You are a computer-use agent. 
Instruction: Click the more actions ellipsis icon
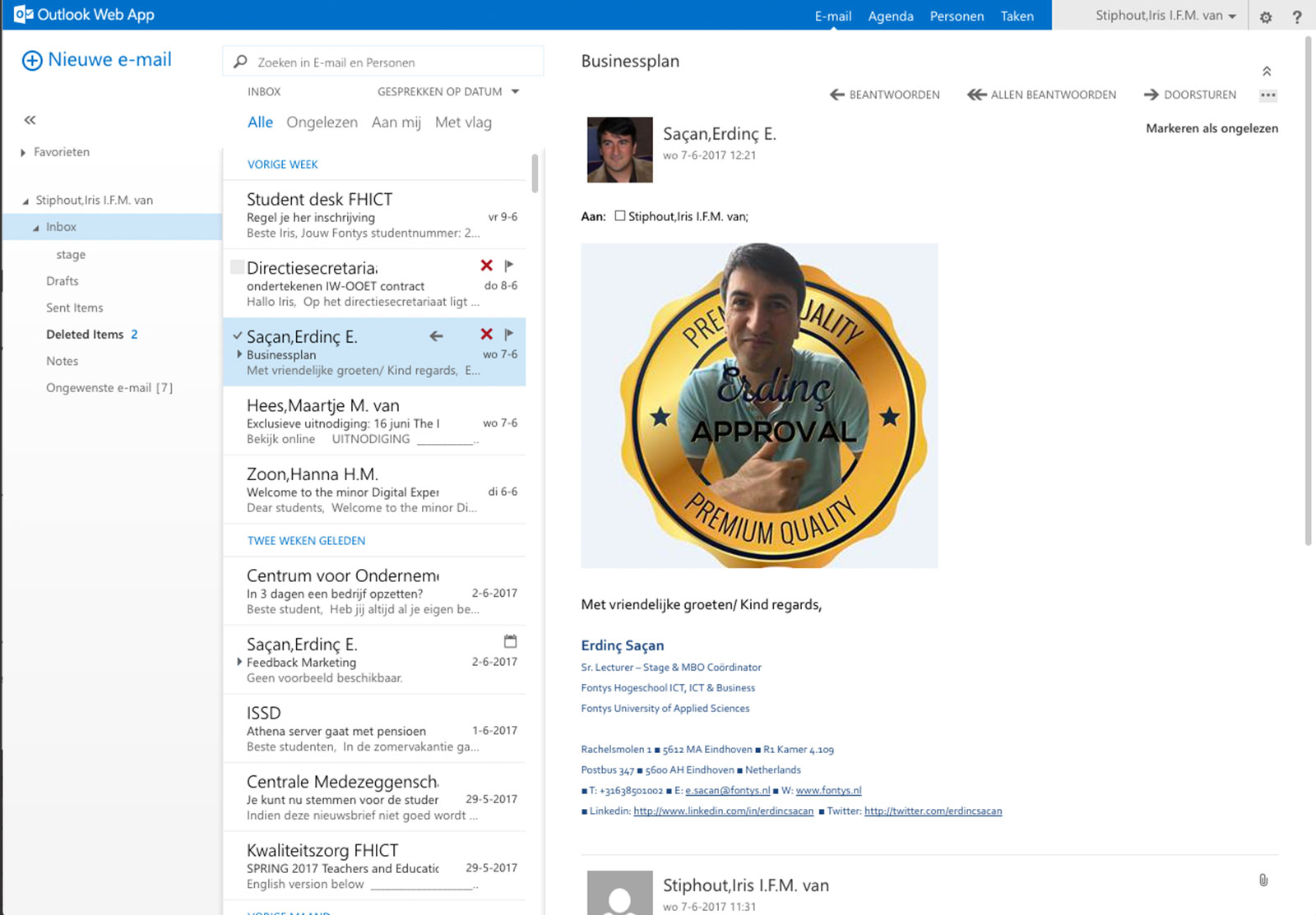pyautogui.click(x=1268, y=95)
